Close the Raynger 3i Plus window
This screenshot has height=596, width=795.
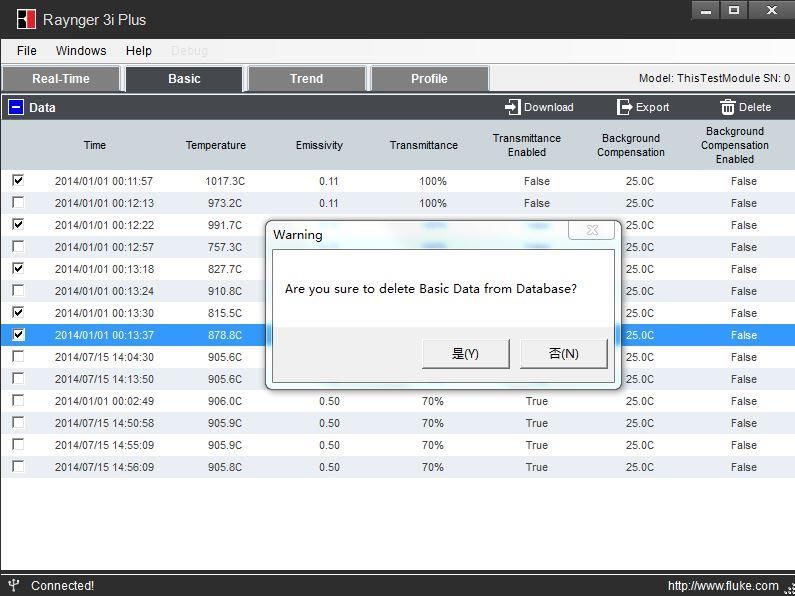point(772,11)
